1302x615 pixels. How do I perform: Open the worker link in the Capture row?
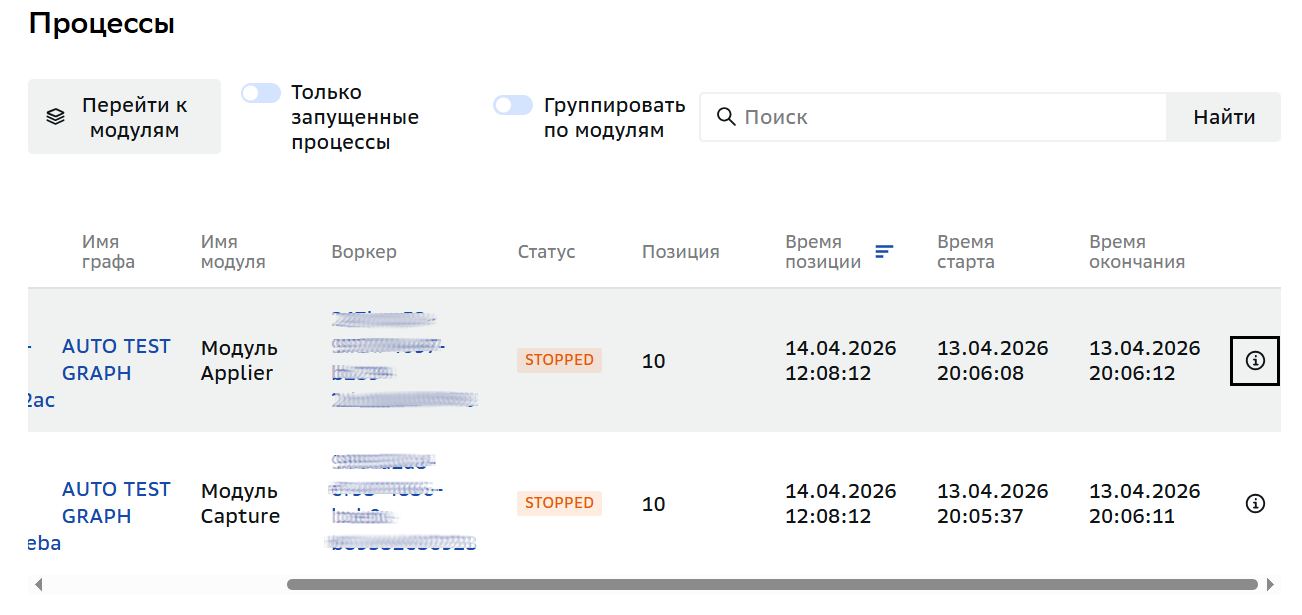click(401, 503)
